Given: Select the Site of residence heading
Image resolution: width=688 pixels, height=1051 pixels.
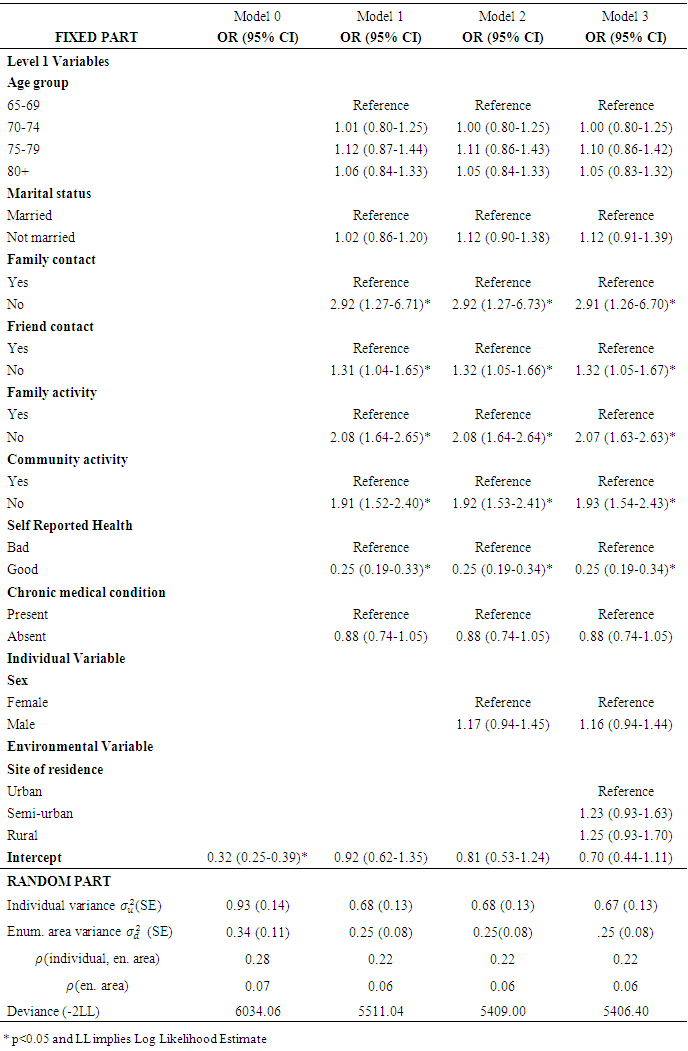Looking at the screenshot, I should (x=55, y=769).
